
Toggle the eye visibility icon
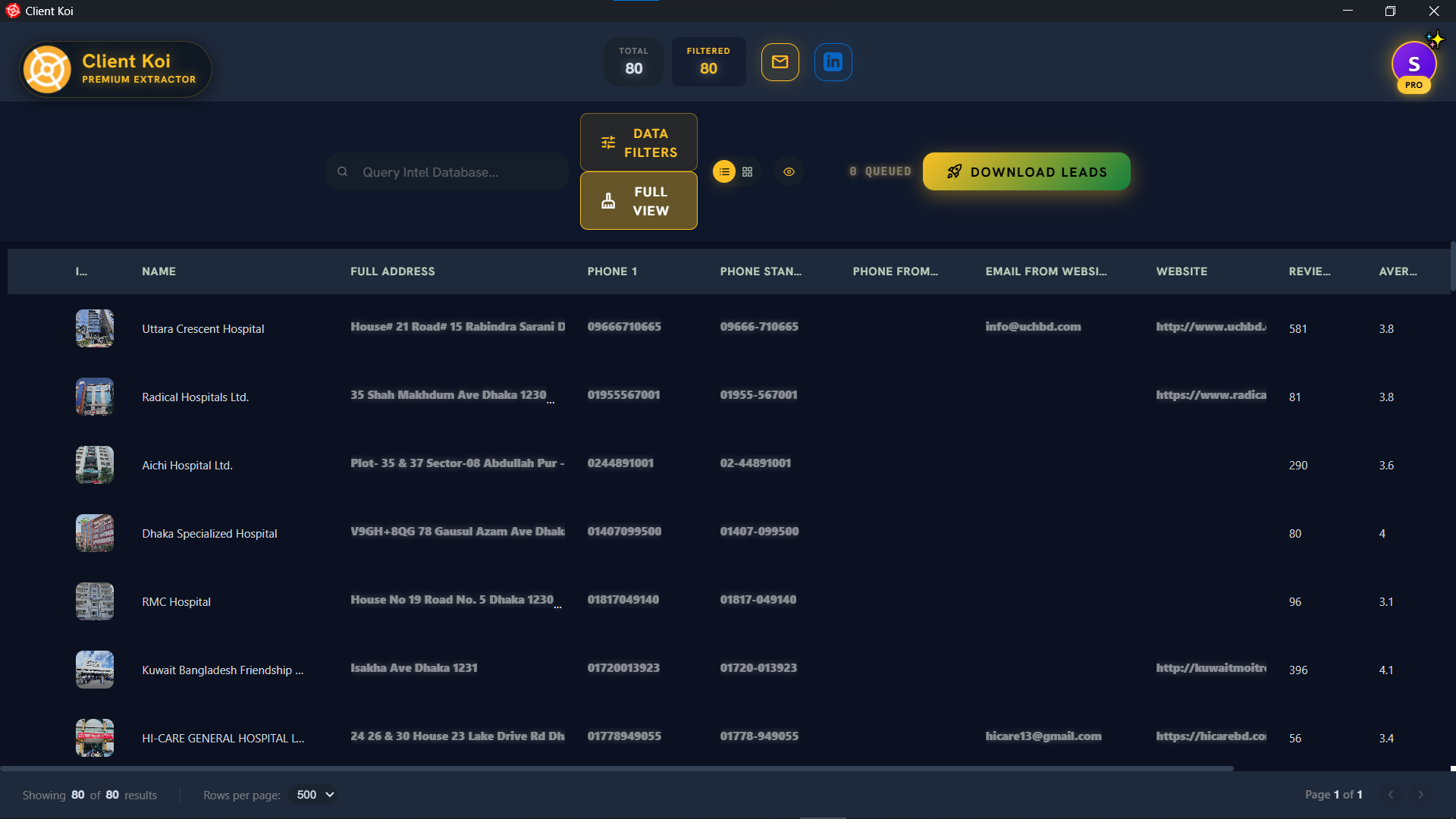pyautogui.click(x=789, y=172)
